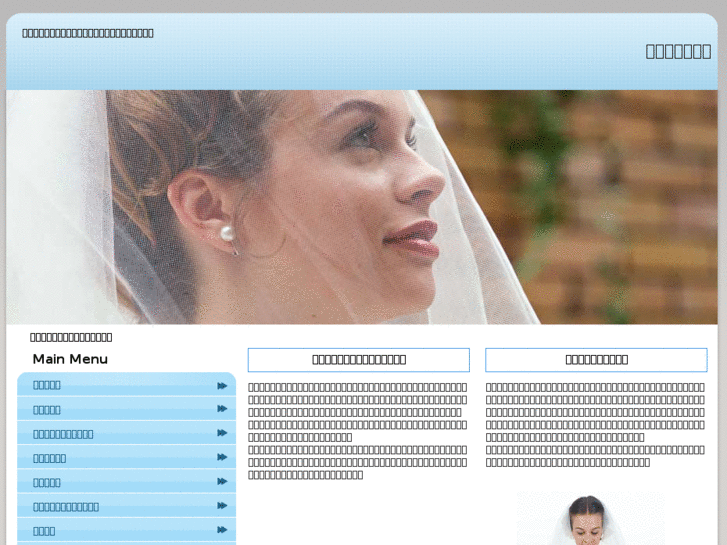Click the boxed title of the left article

tap(359, 360)
